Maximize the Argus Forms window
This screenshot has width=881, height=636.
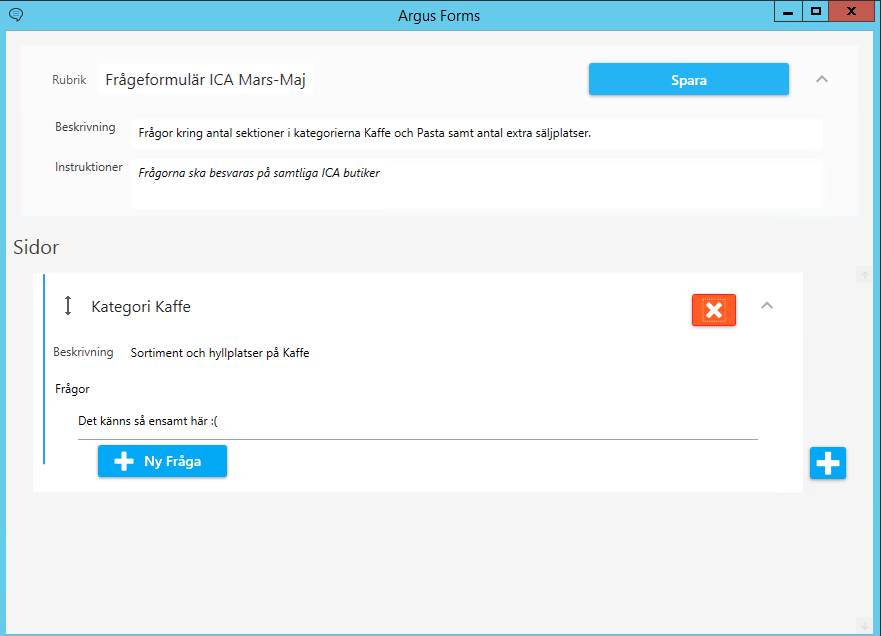click(816, 11)
